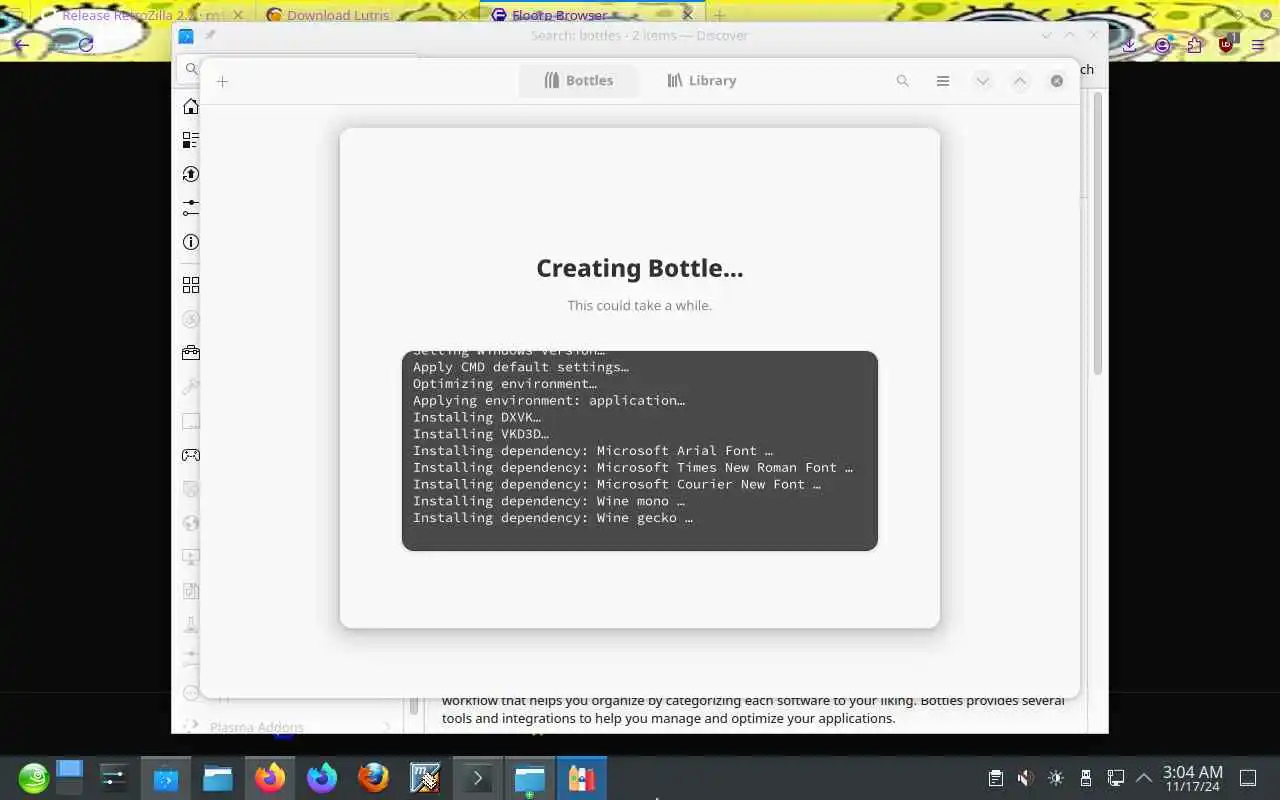Switch to the Bottles tab
1280x800 pixels.
coord(578,81)
